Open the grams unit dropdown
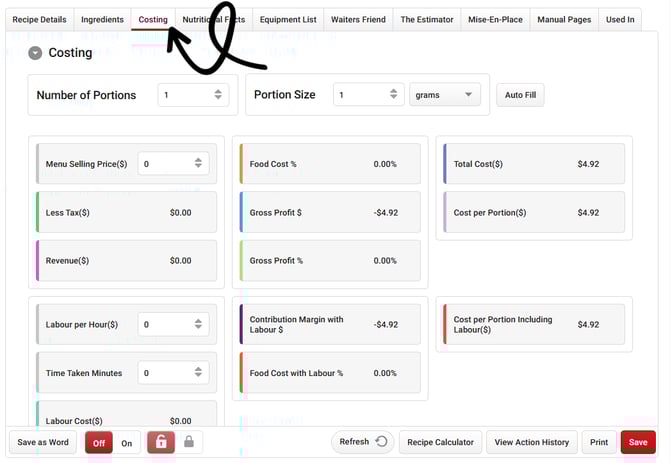670x463 pixels. point(444,95)
